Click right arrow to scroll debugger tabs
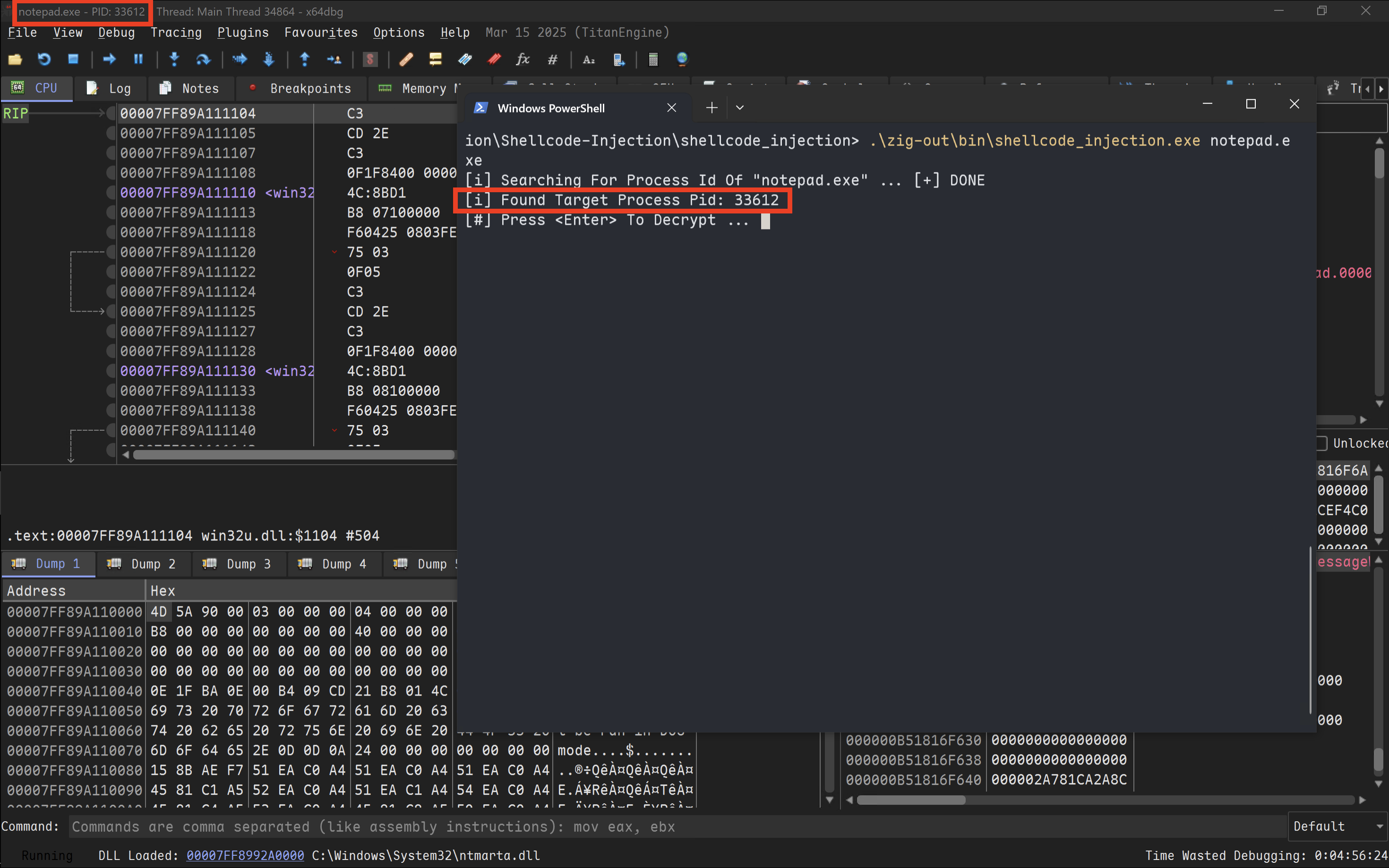Image resolution: width=1389 pixels, height=868 pixels. click(x=1381, y=89)
